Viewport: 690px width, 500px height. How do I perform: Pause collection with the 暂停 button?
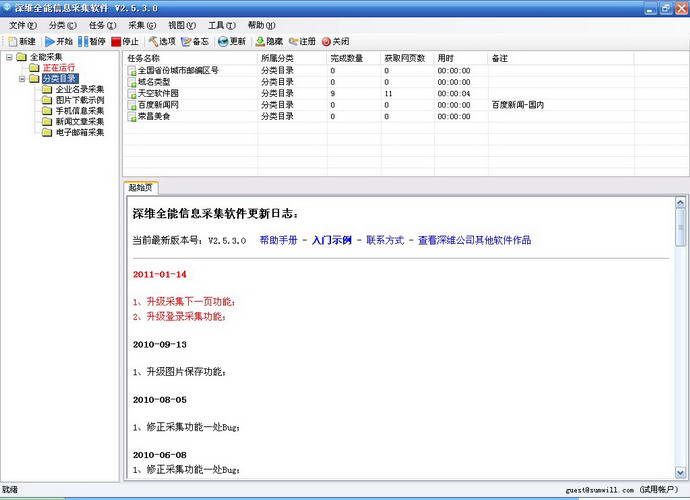[92, 41]
